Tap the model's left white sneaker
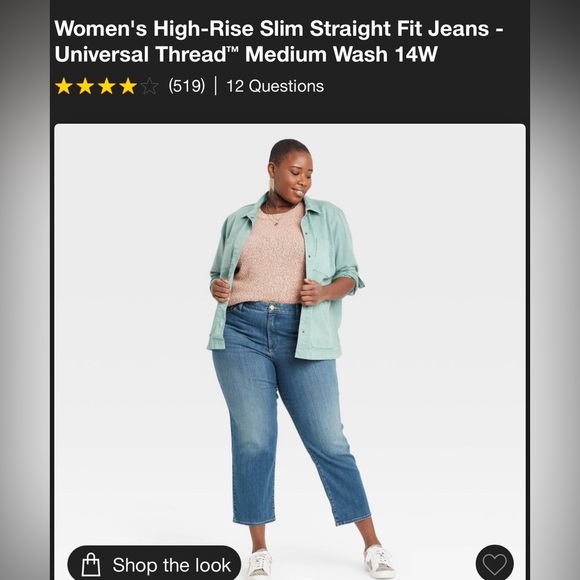Image resolution: width=580 pixels, height=580 pixels. pos(378,561)
